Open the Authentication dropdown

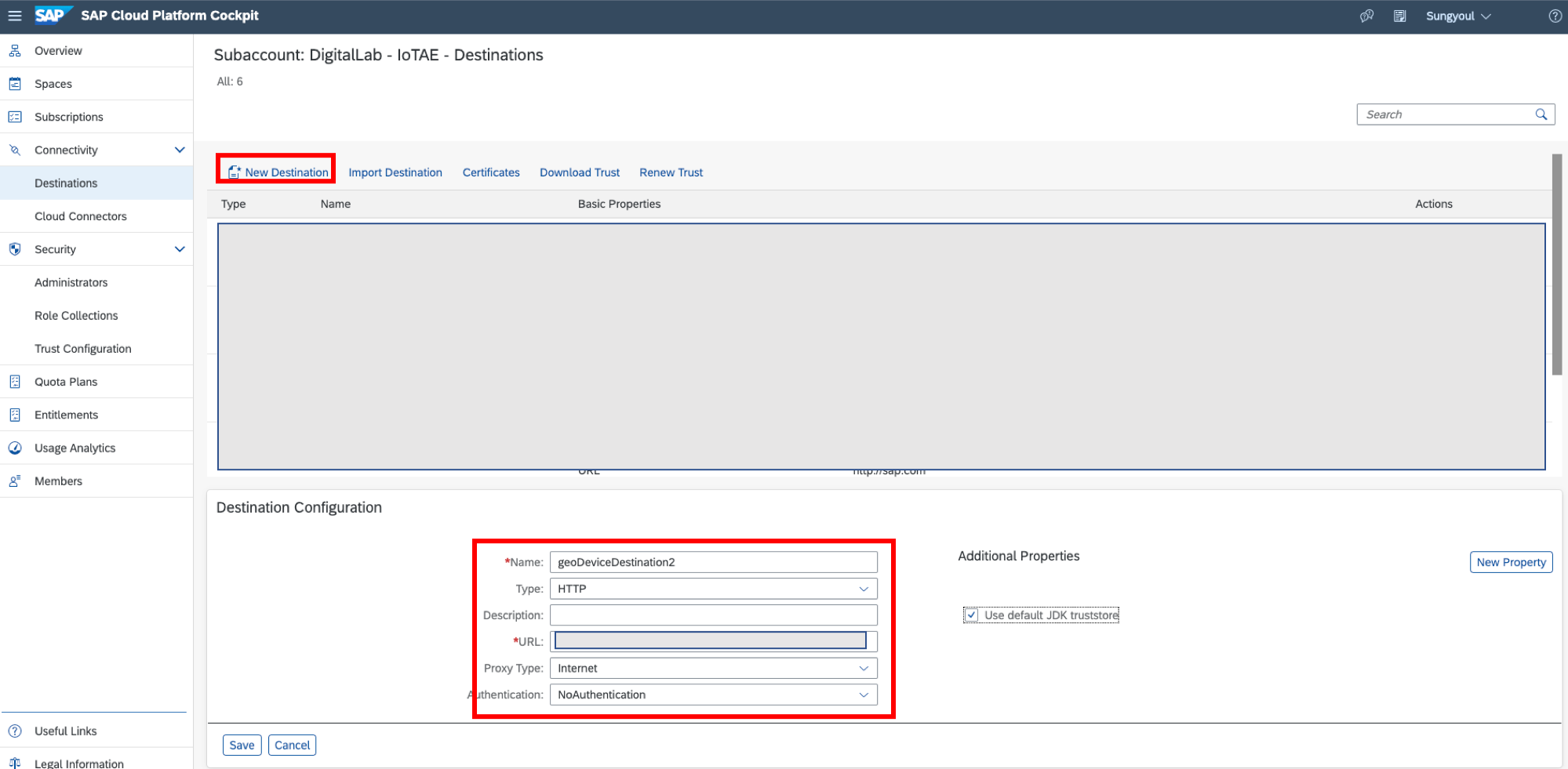[x=713, y=695]
